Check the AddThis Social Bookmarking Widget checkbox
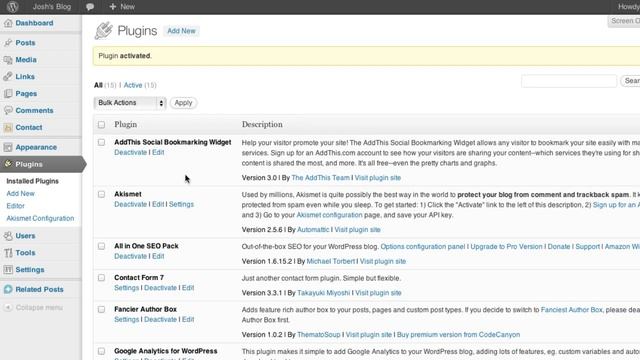The image size is (640, 360). click(x=101, y=142)
